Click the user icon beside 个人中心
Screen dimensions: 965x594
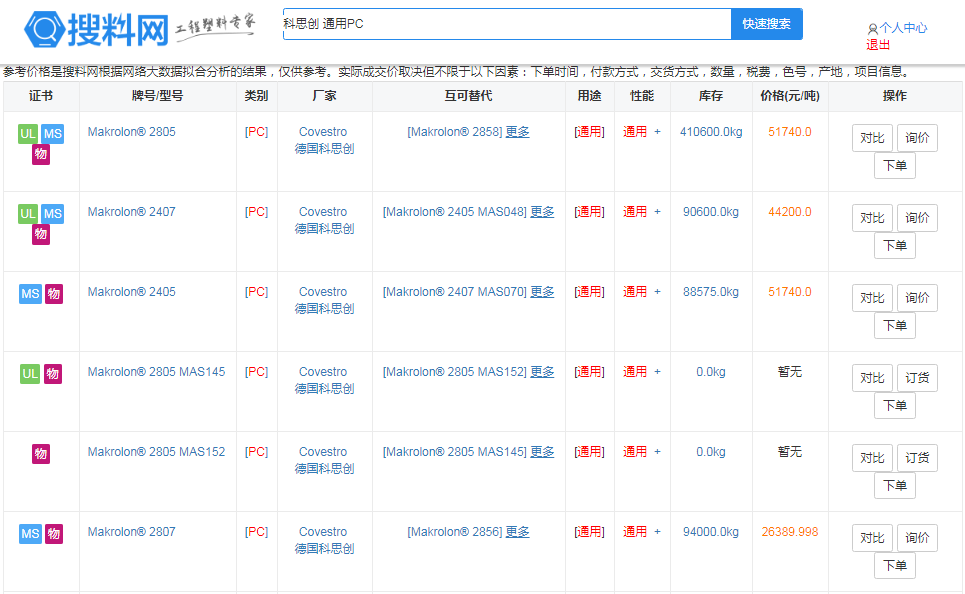[872, 29]
